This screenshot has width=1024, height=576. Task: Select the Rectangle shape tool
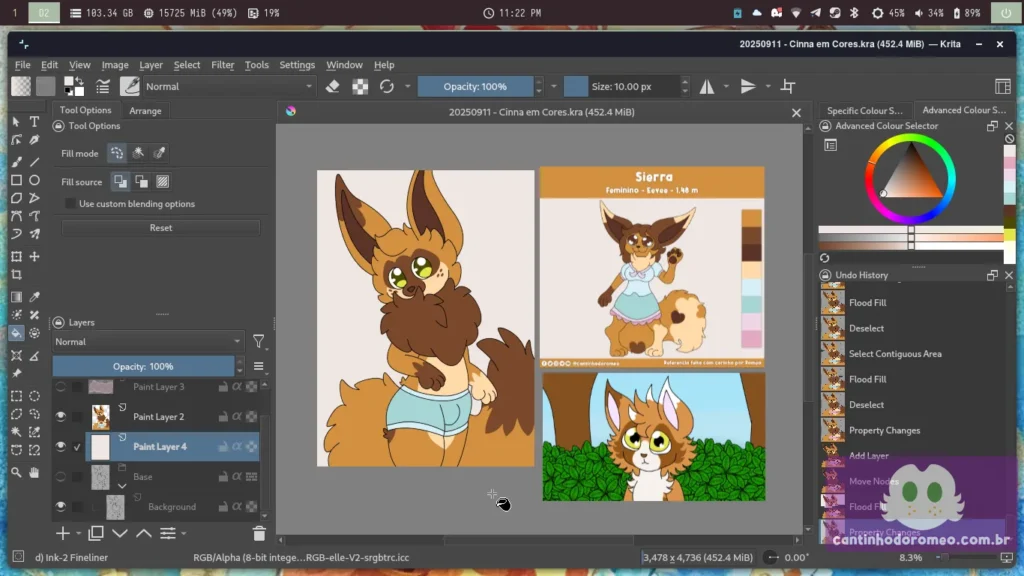[16, 180]
